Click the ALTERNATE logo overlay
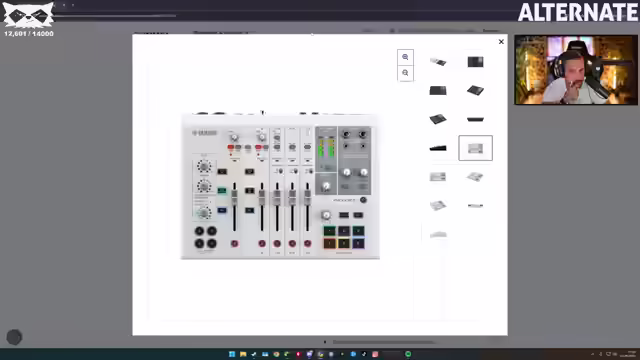This screenshot has height=360, width=640. click(x=578, y=13)
